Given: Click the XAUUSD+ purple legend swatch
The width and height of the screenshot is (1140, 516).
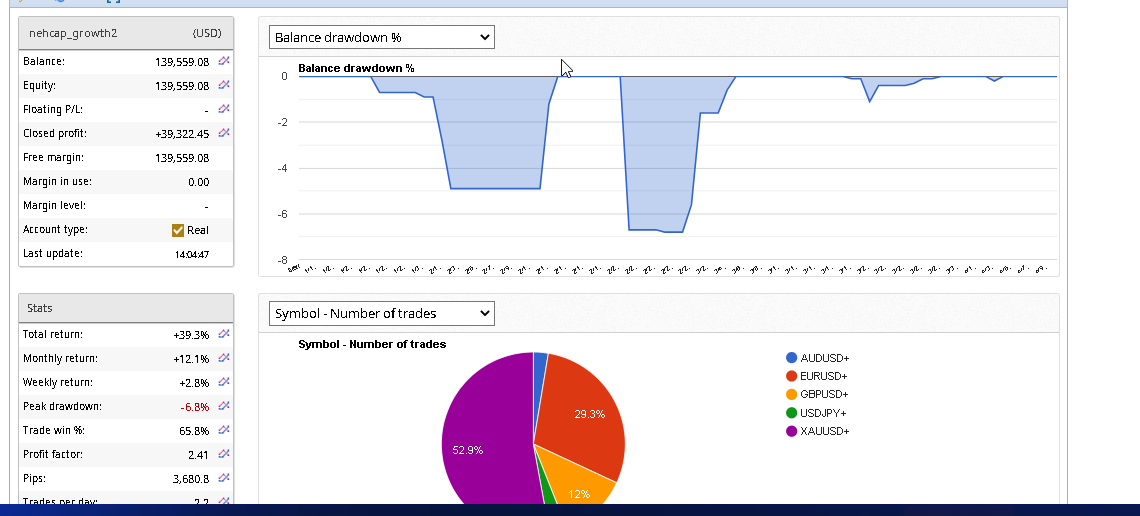Looking at the screenshot, I should tap(792, 431).
